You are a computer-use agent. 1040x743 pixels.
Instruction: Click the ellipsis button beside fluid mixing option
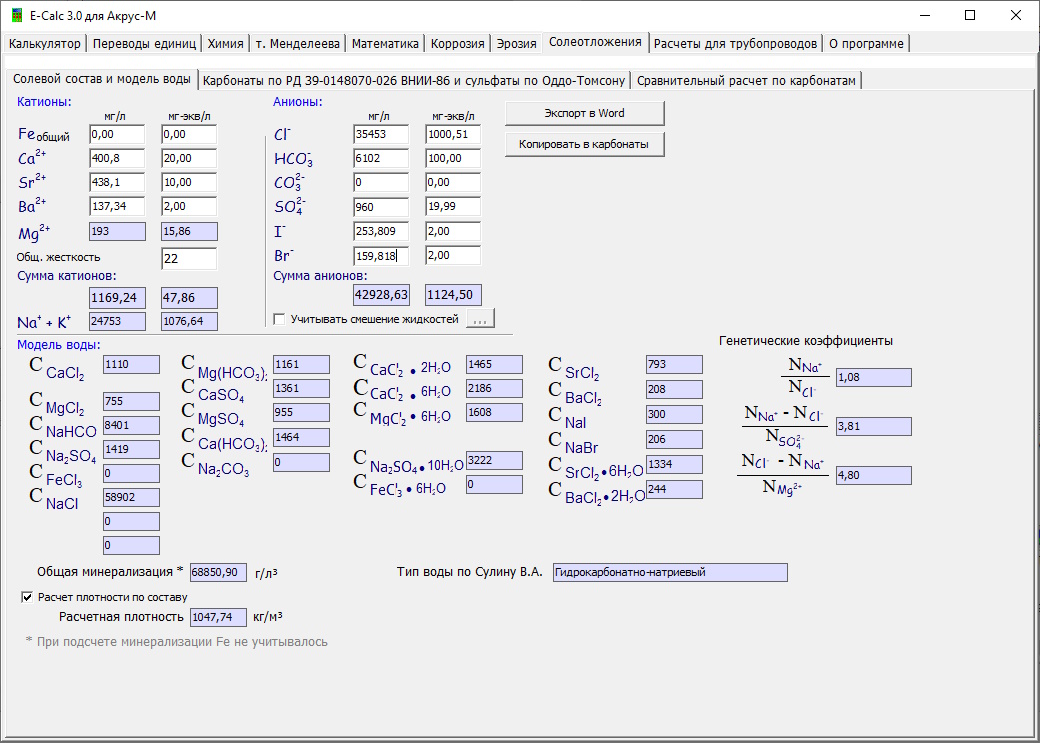tap(480, 319)
